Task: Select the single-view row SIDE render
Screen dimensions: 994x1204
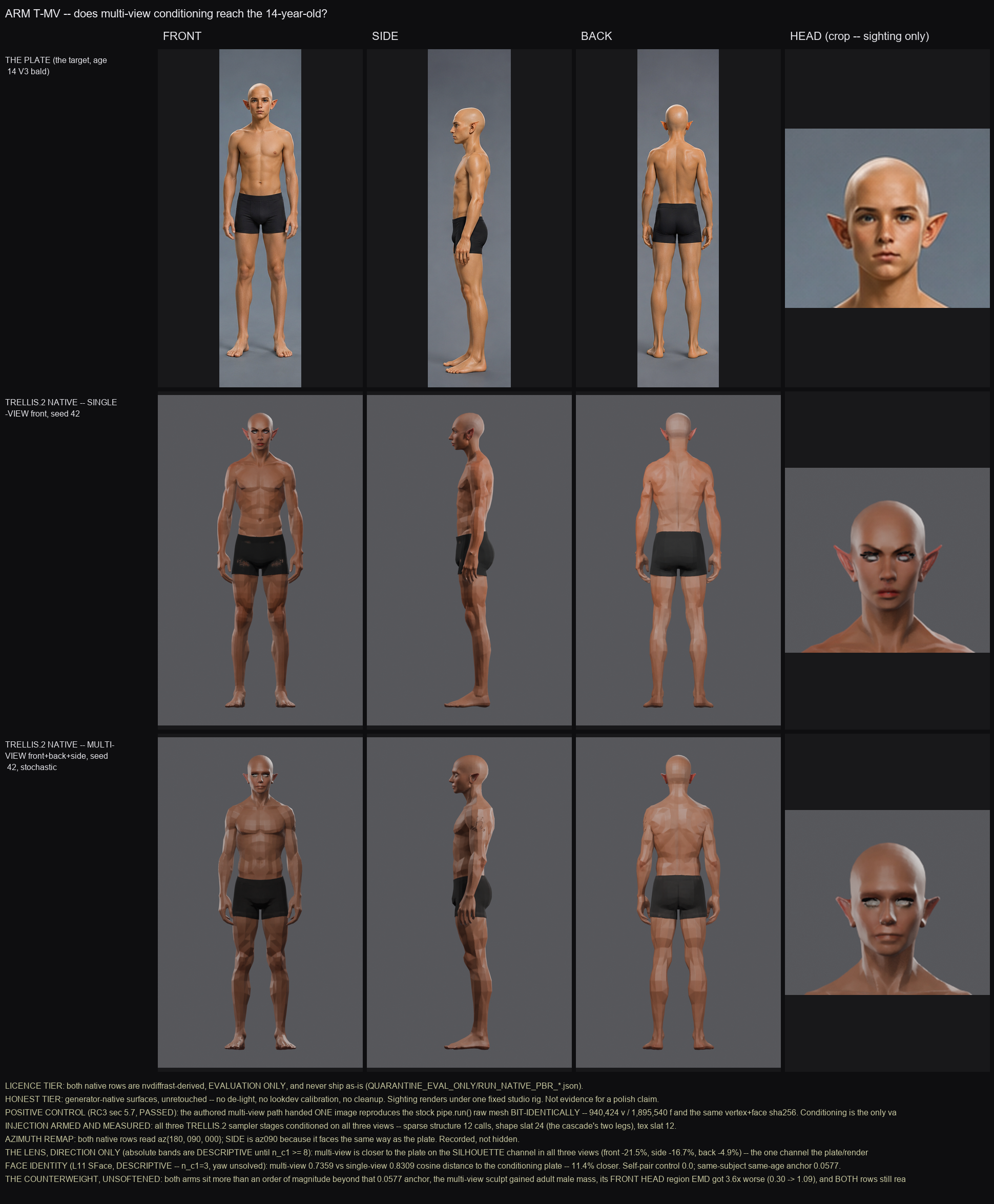Action: click(x=469, y=560)
